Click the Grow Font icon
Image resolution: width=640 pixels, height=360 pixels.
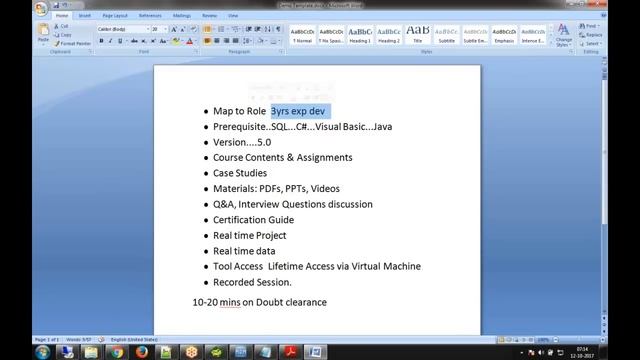174,29
